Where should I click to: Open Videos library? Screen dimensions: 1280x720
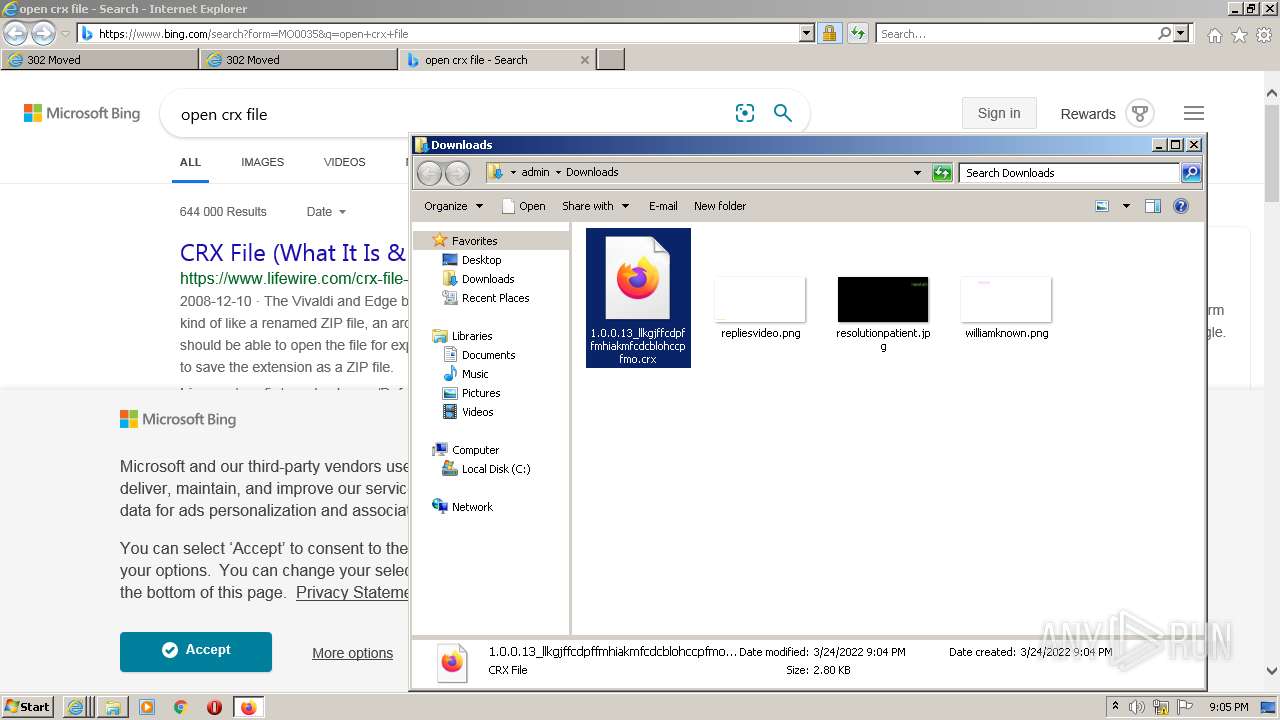477,412
